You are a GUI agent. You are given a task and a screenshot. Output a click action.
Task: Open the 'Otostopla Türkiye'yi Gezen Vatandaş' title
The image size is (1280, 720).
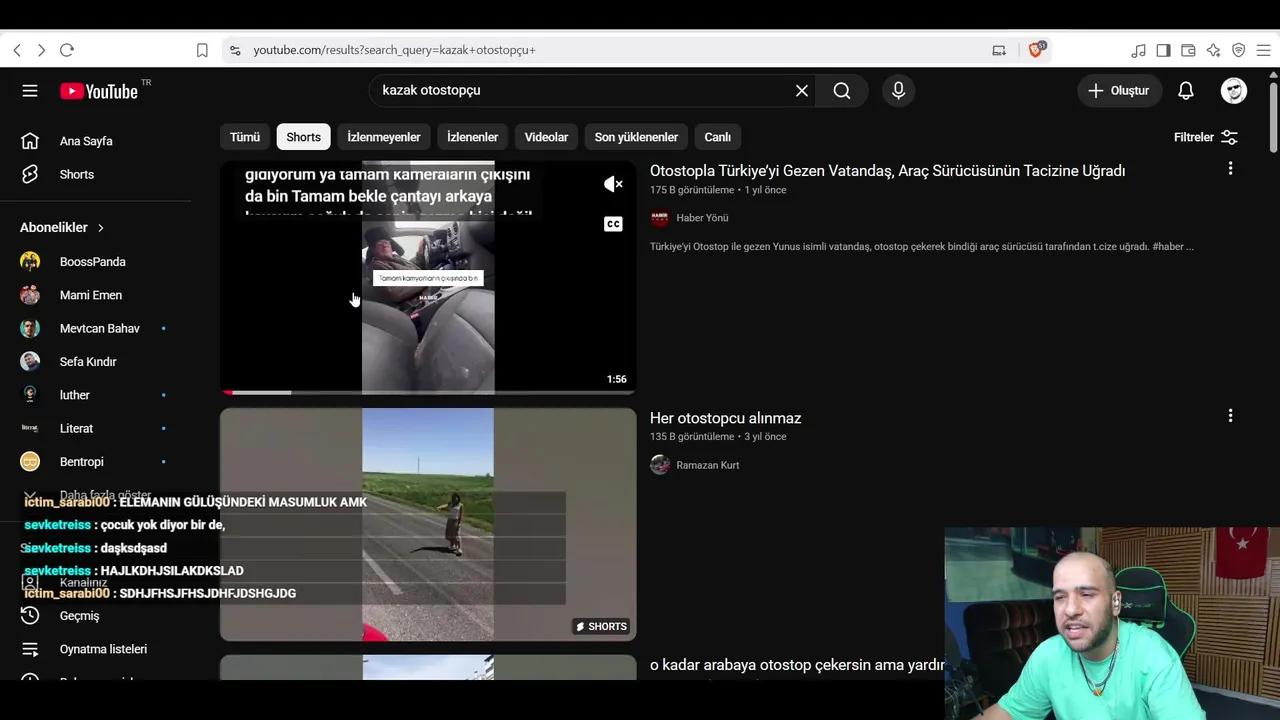point(887,171)
